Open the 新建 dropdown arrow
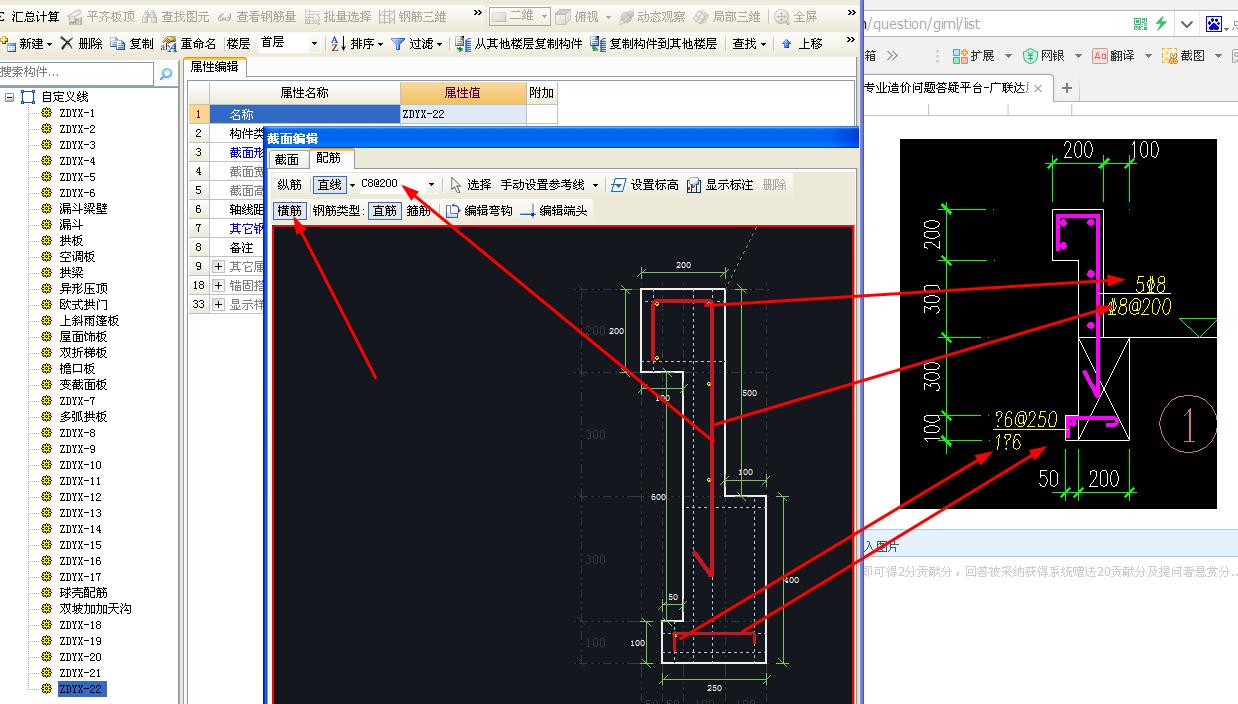1238x704 pixels. pyautogui.click(x=50, y=44)
